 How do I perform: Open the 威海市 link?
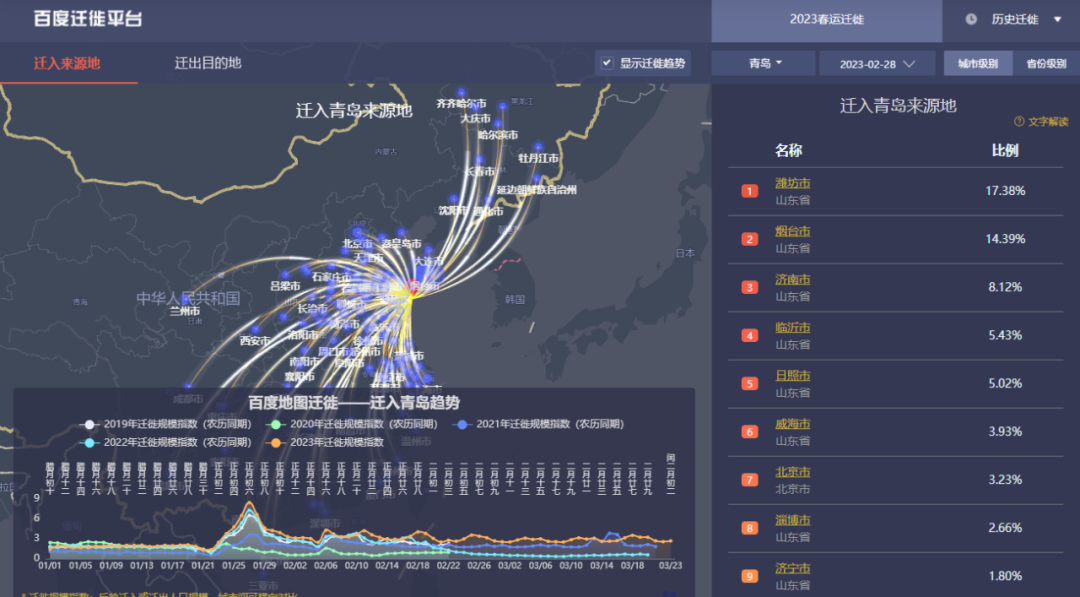(793, 424)
